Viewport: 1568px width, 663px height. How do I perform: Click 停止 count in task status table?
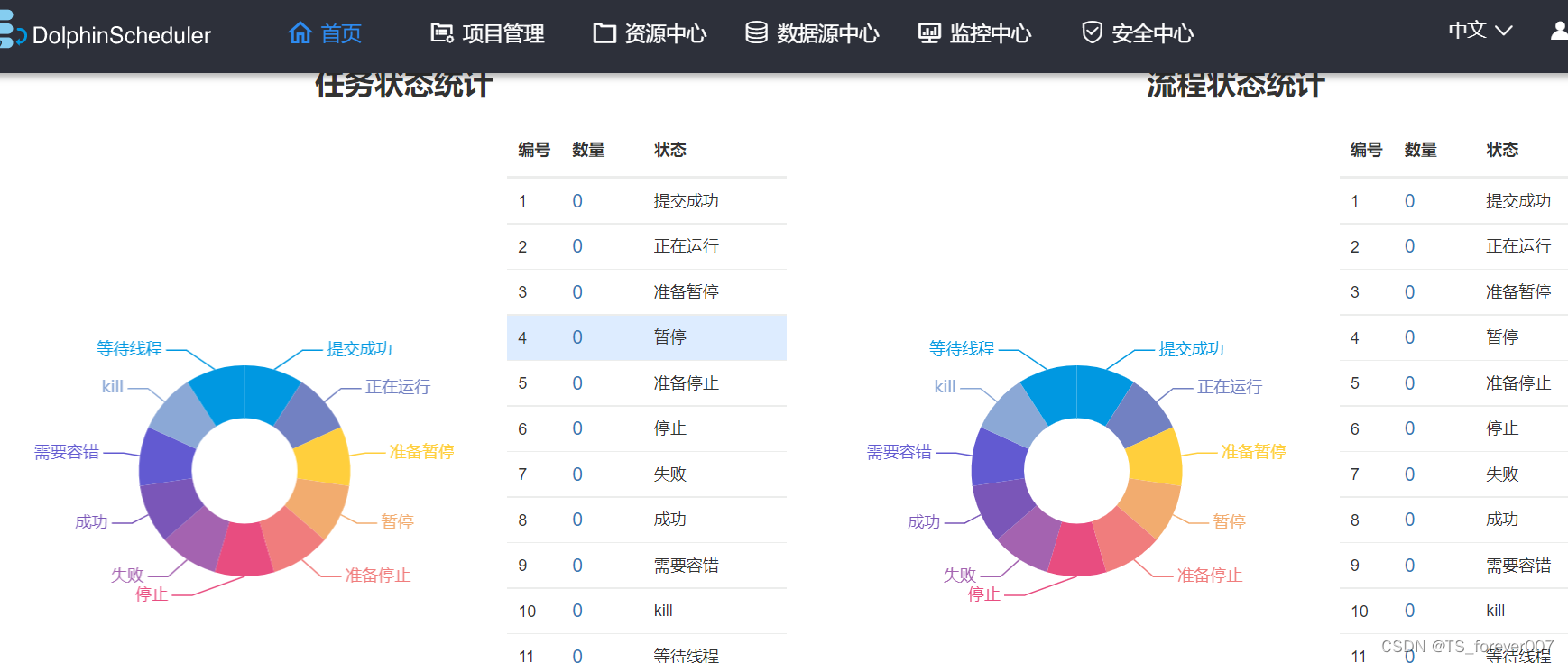coord(577,428)
